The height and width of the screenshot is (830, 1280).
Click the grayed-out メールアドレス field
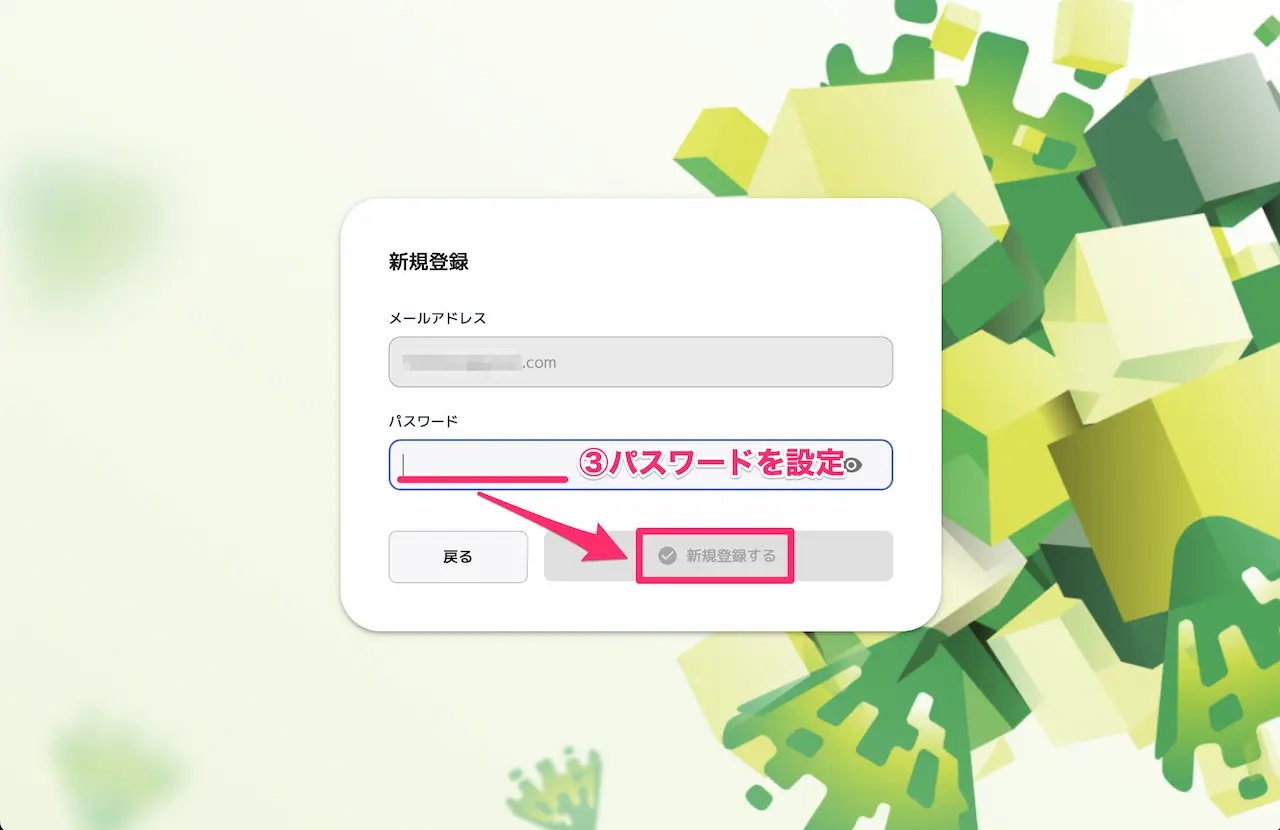point(640,362)
